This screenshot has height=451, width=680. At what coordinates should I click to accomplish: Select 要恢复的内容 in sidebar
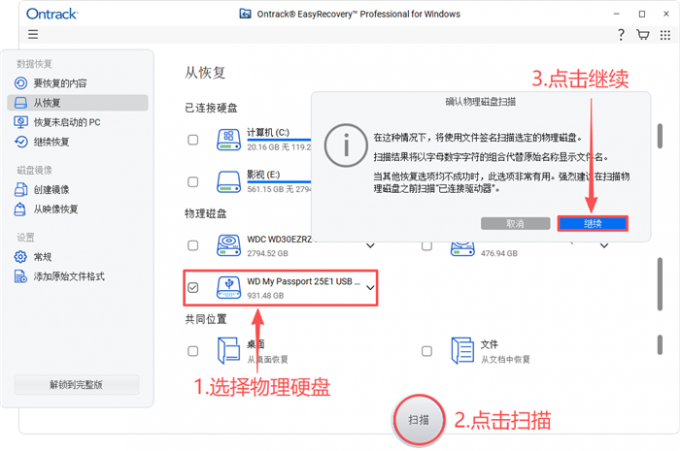(78, 83)
